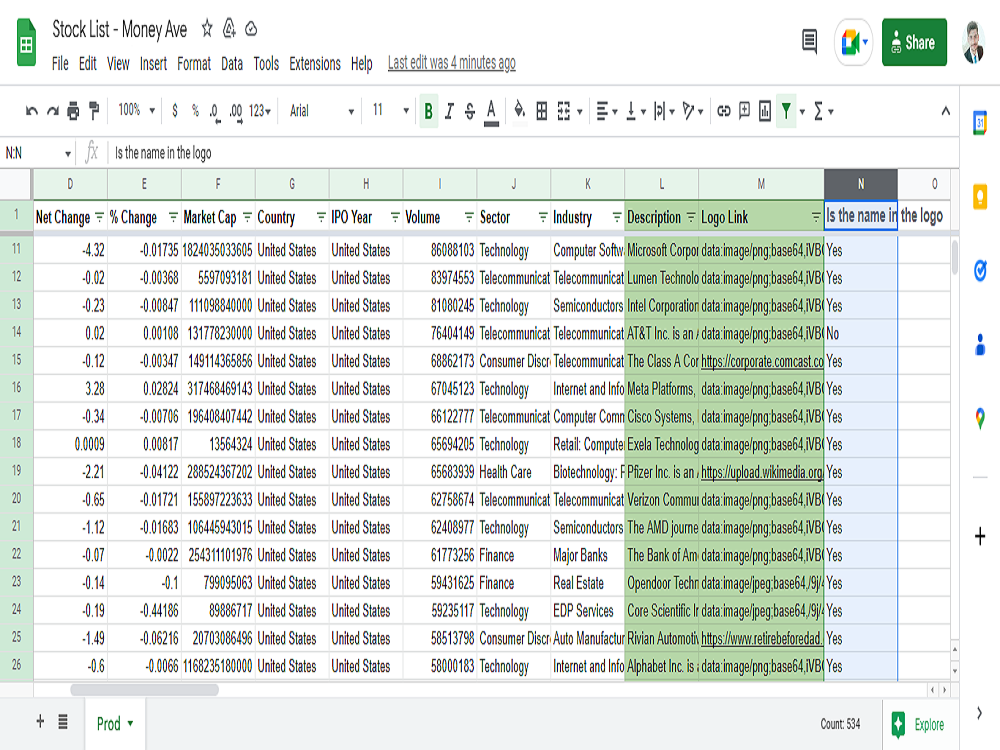
Task: Click the Name box N:N
Action: tap(38, 153)
